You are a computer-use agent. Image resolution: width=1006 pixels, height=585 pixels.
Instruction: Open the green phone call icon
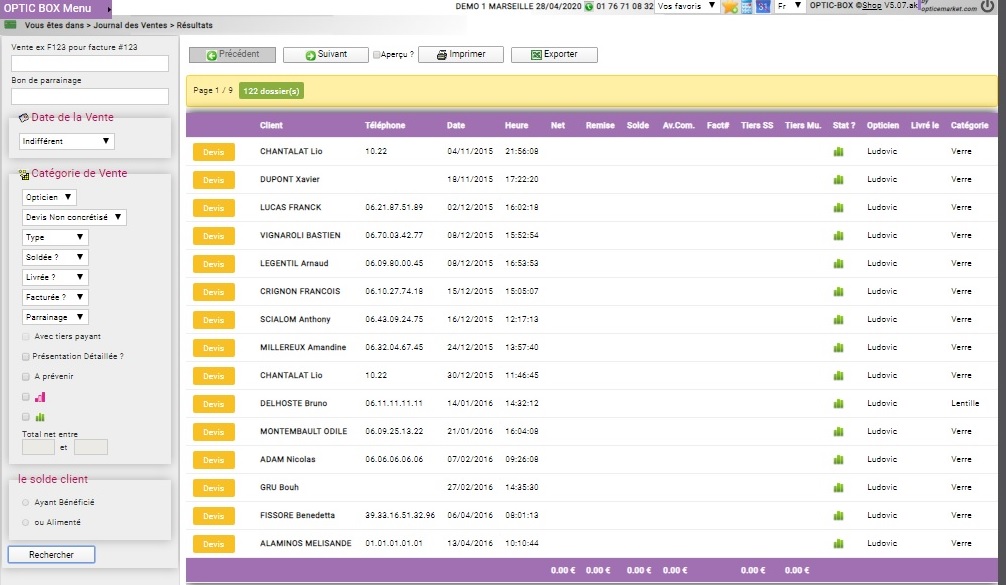click(x=588, y=6)
